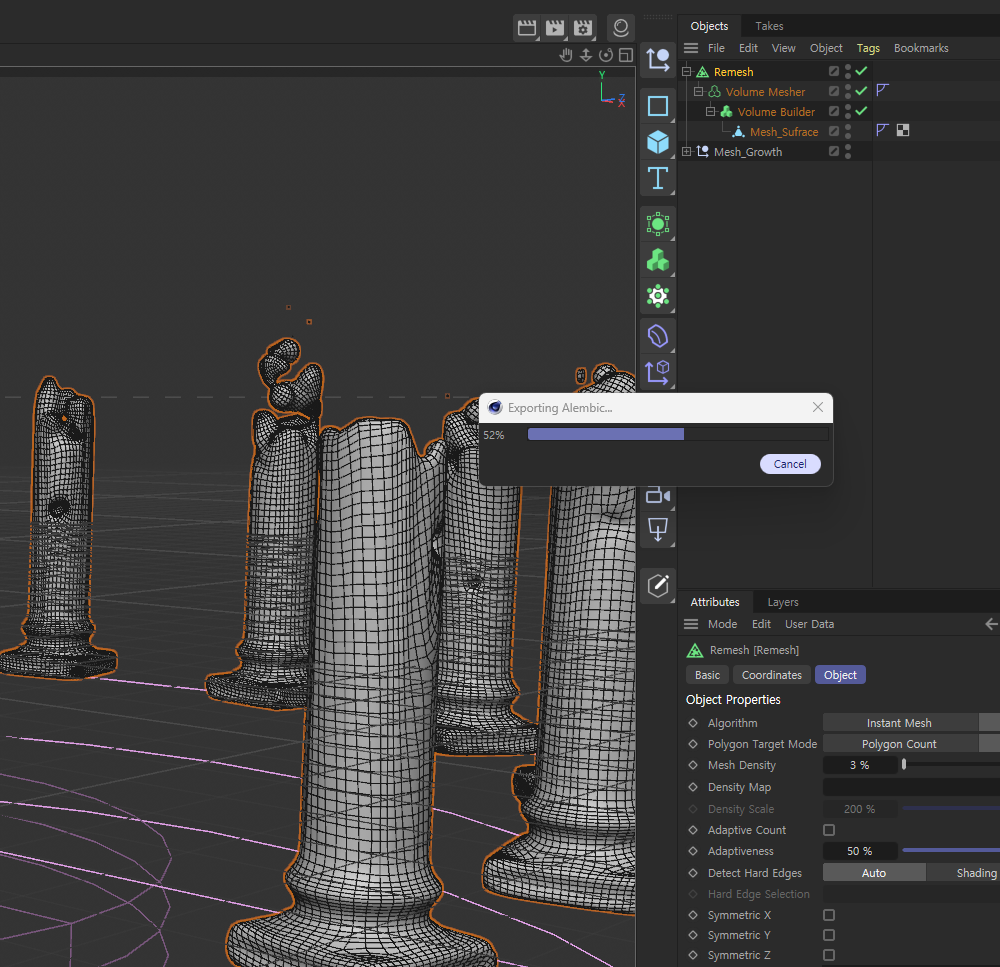The height and width of the screenshot is (967, 1000).
Task: Disable Volume Mesher using its green checkmark
Action: click(x=862, y=91)
